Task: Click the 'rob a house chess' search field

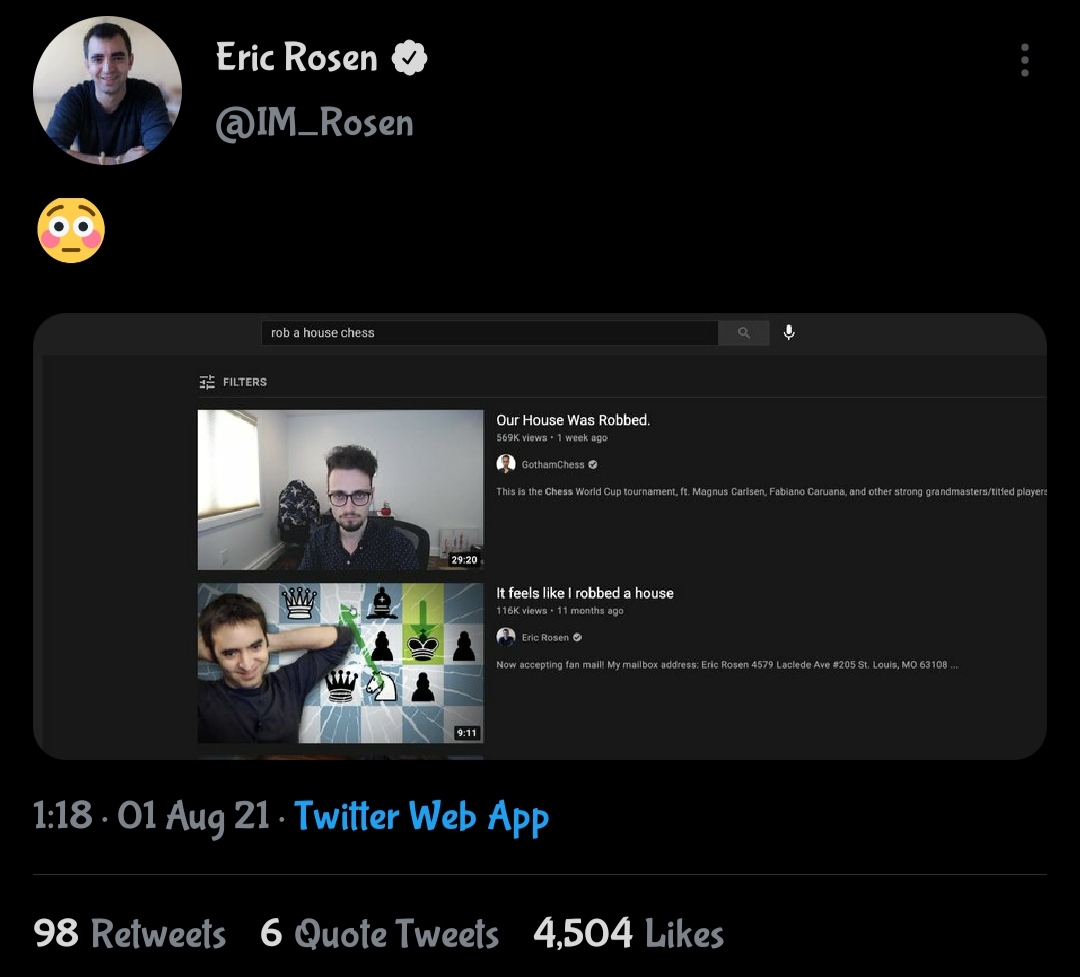Action: 489,333
